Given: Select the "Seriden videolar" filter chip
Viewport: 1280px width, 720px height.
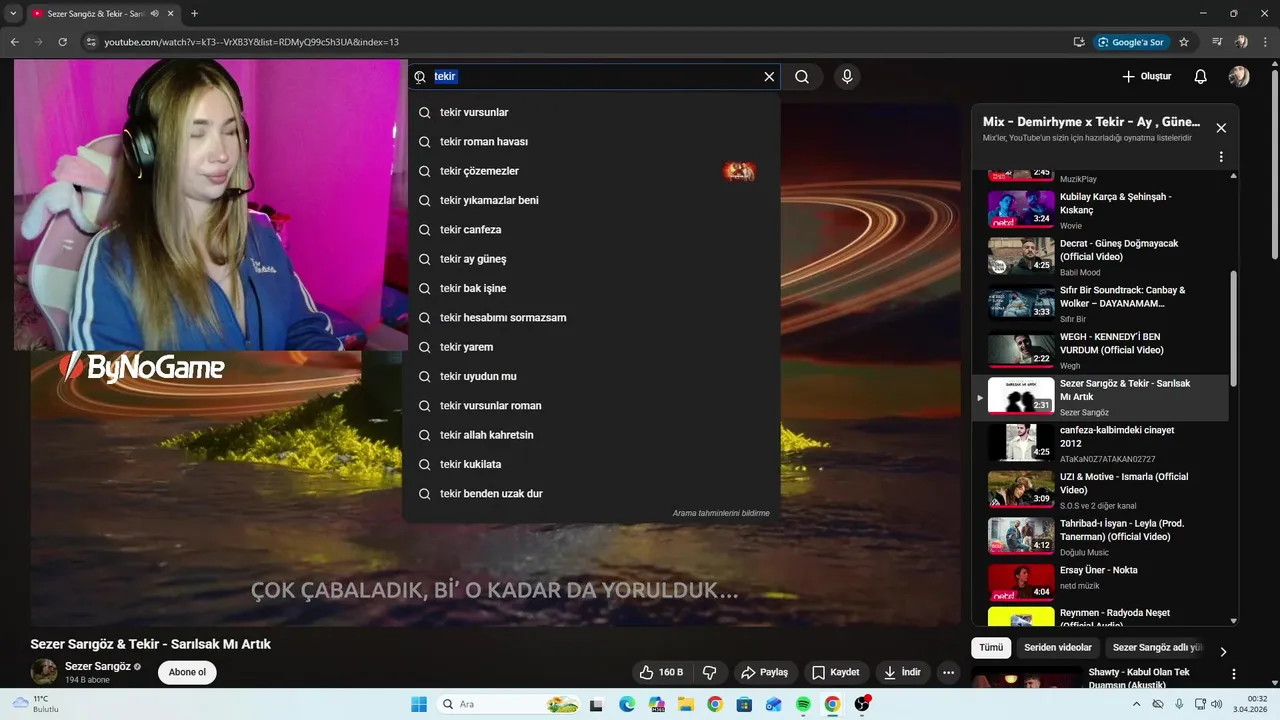Looking at the screenshot, I should point(1058,648).
